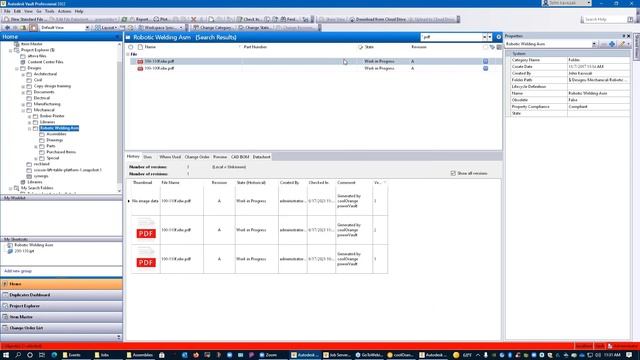The image size is (640, 360).
Task: Click the New Standard File toolbar button
Action: point(24,19)
